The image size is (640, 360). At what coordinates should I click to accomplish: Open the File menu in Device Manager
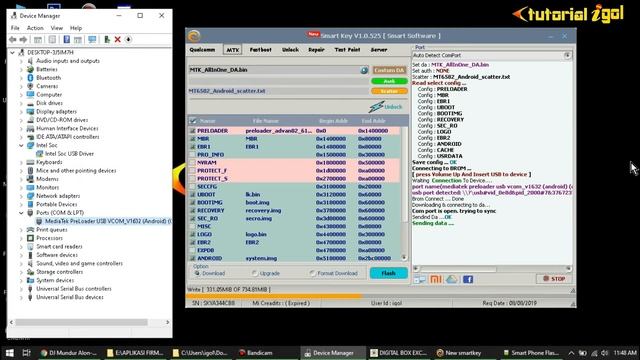[x=15, y=28]
